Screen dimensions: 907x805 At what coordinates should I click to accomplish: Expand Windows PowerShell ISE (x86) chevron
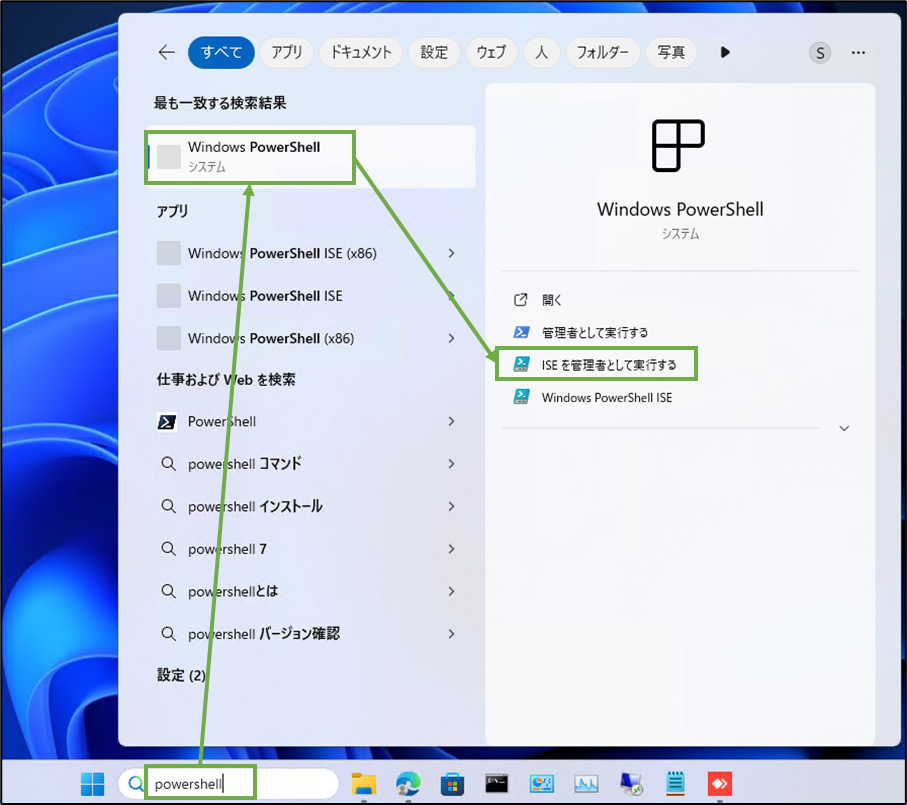click(451, 253)
